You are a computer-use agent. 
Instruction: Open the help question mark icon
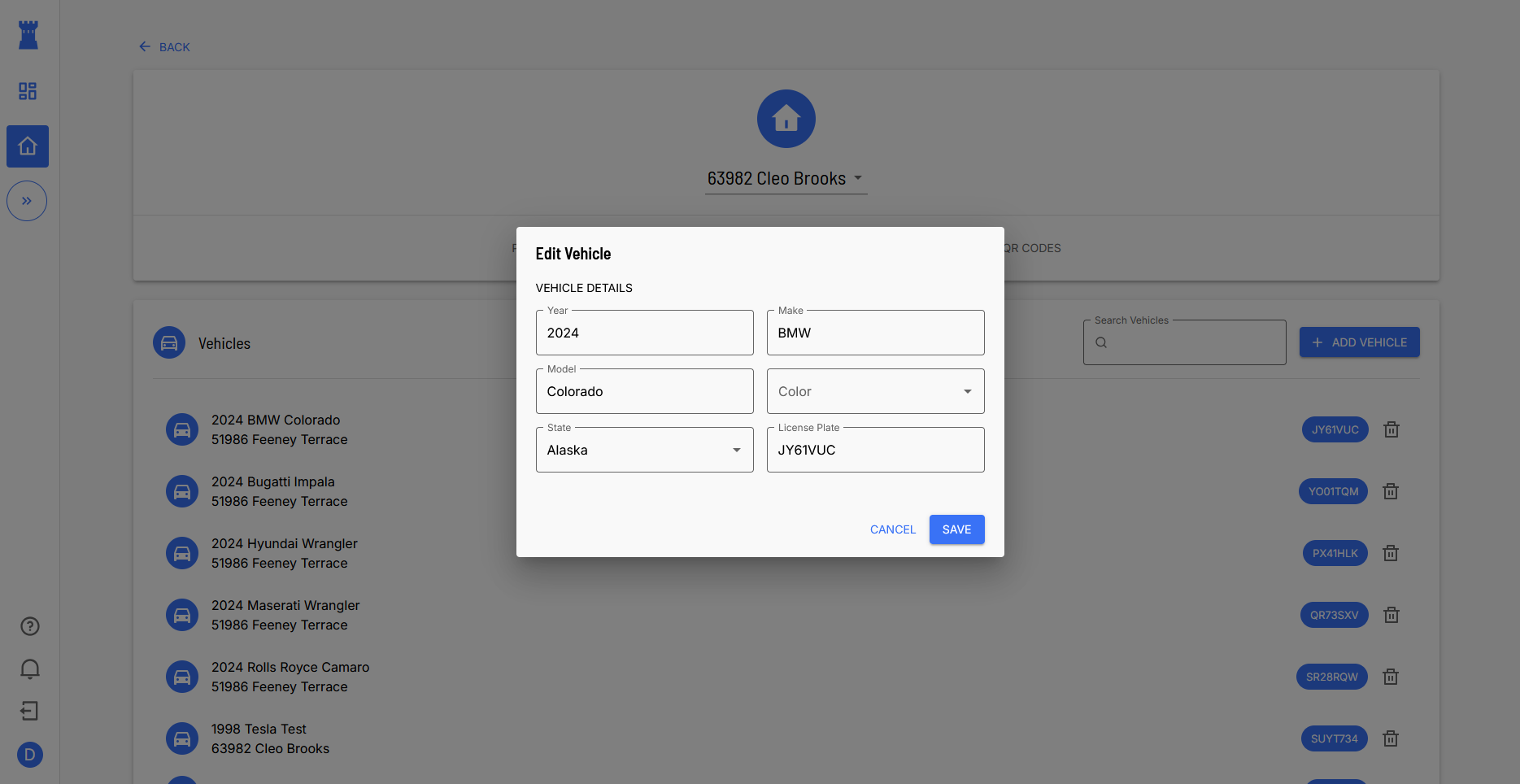click(29, 626)
